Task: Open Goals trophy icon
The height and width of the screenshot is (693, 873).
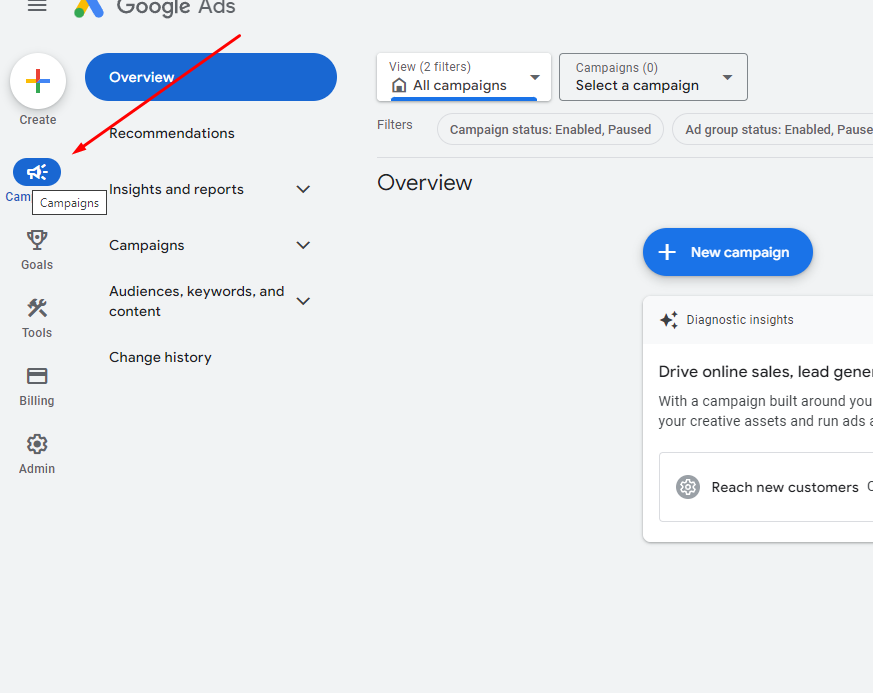Action: coord(37,240)
